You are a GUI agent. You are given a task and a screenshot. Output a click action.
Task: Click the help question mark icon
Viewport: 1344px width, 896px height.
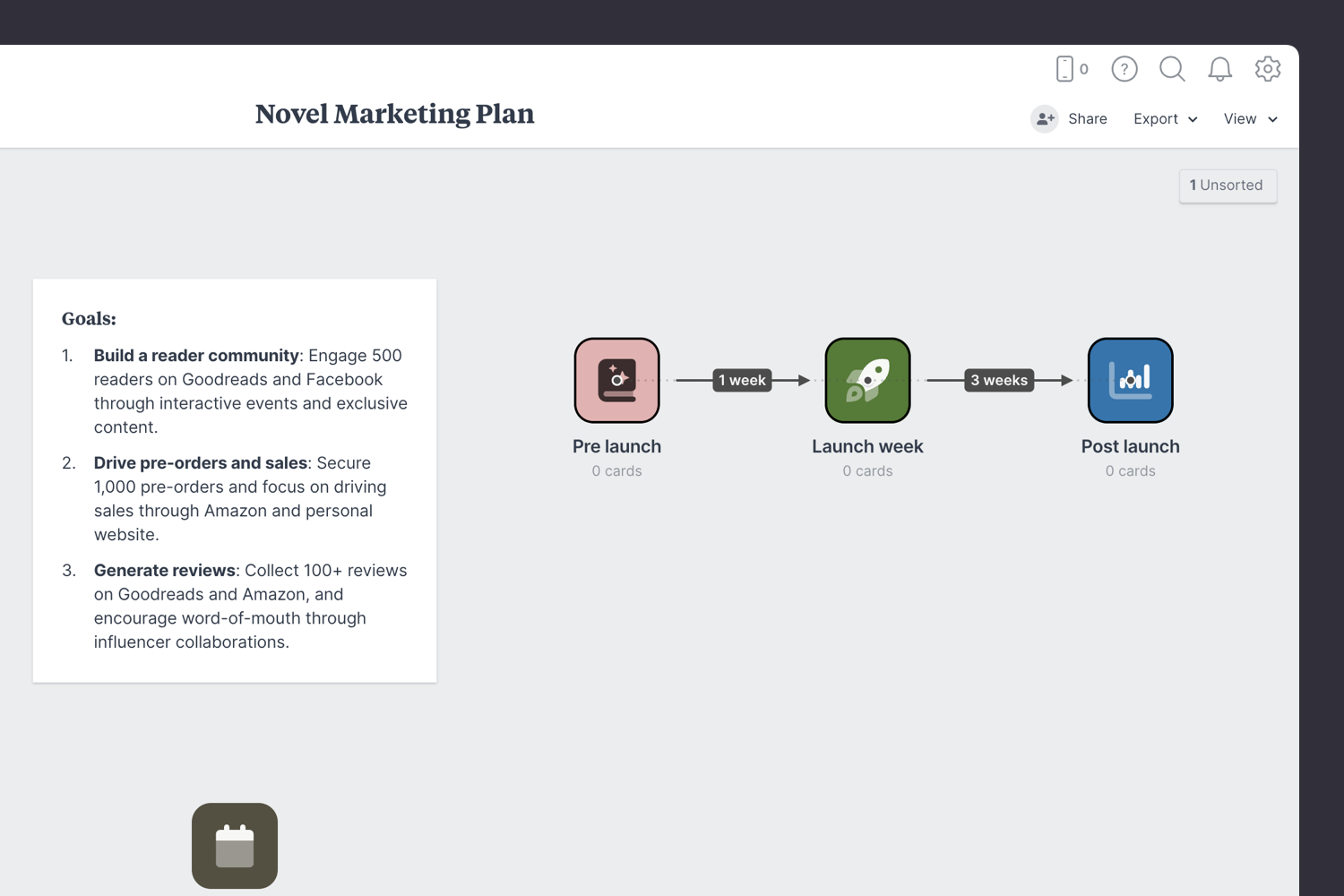click(x=1124, y=69)
